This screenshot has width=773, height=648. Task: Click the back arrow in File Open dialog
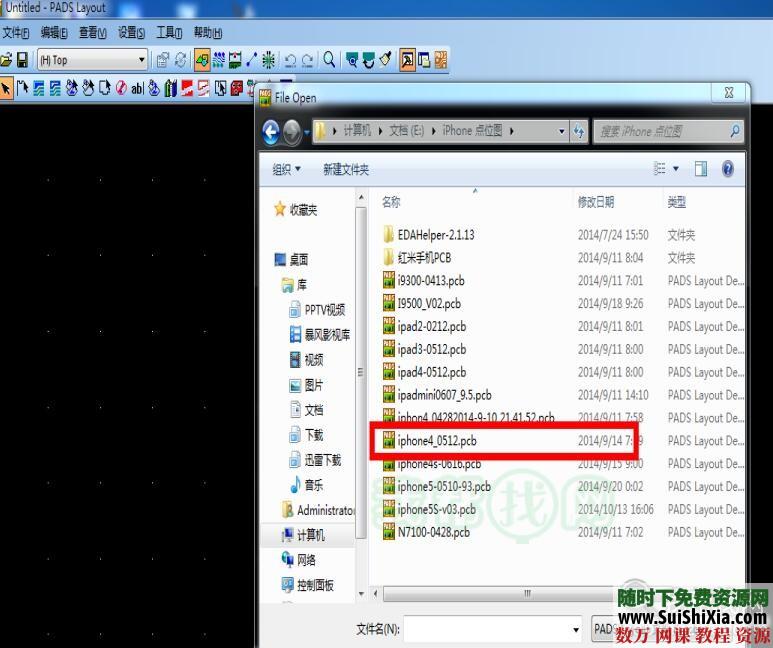[x=270, y=131]
